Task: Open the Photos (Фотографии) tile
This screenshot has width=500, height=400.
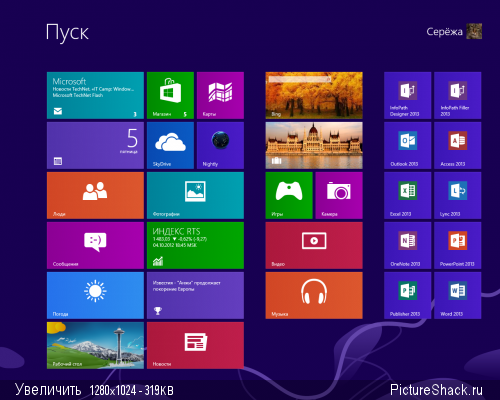Action: pyautogui.click(x=195, y=195)
